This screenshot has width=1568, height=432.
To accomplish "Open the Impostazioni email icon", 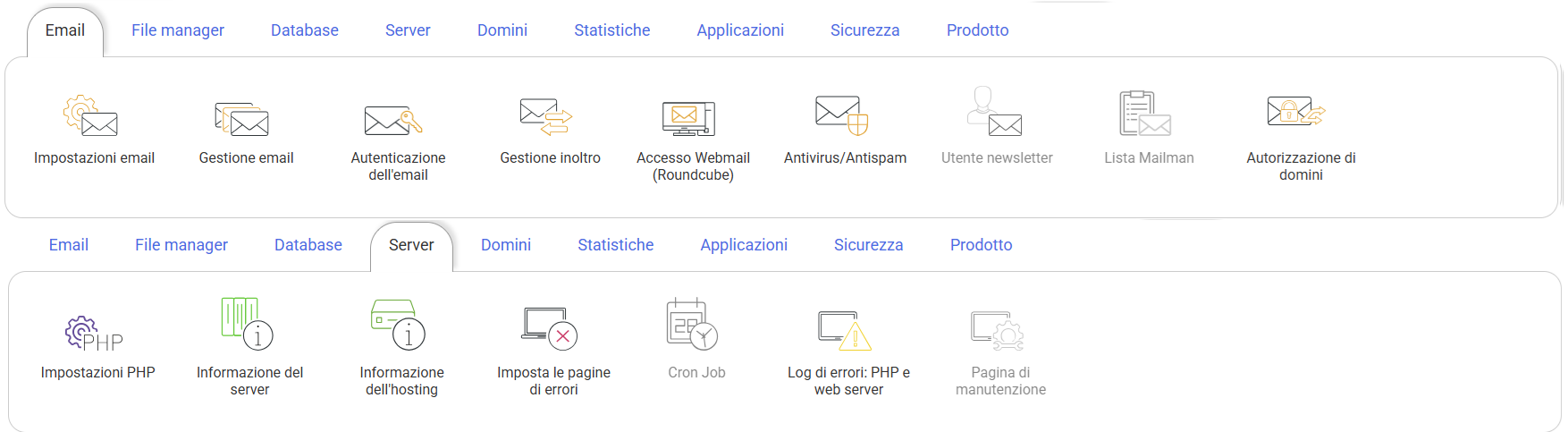I will [x=91, y=115].
